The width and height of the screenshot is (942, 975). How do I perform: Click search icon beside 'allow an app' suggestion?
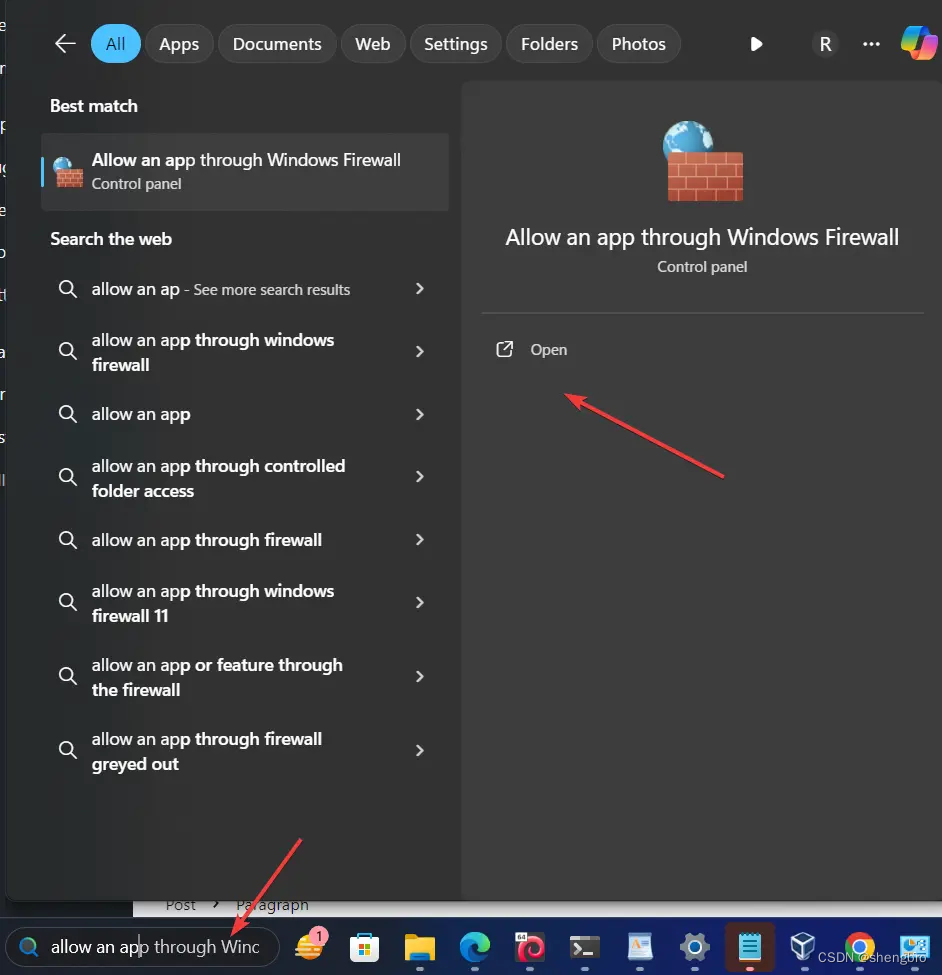coord(68,414)
